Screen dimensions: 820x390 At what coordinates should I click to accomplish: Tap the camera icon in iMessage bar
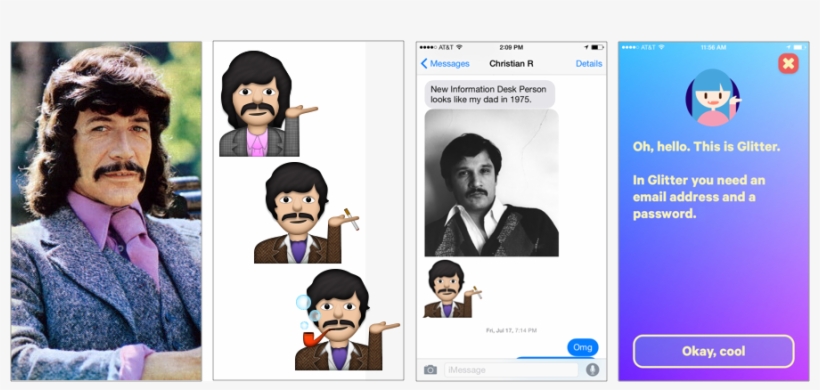click(430, 370)
